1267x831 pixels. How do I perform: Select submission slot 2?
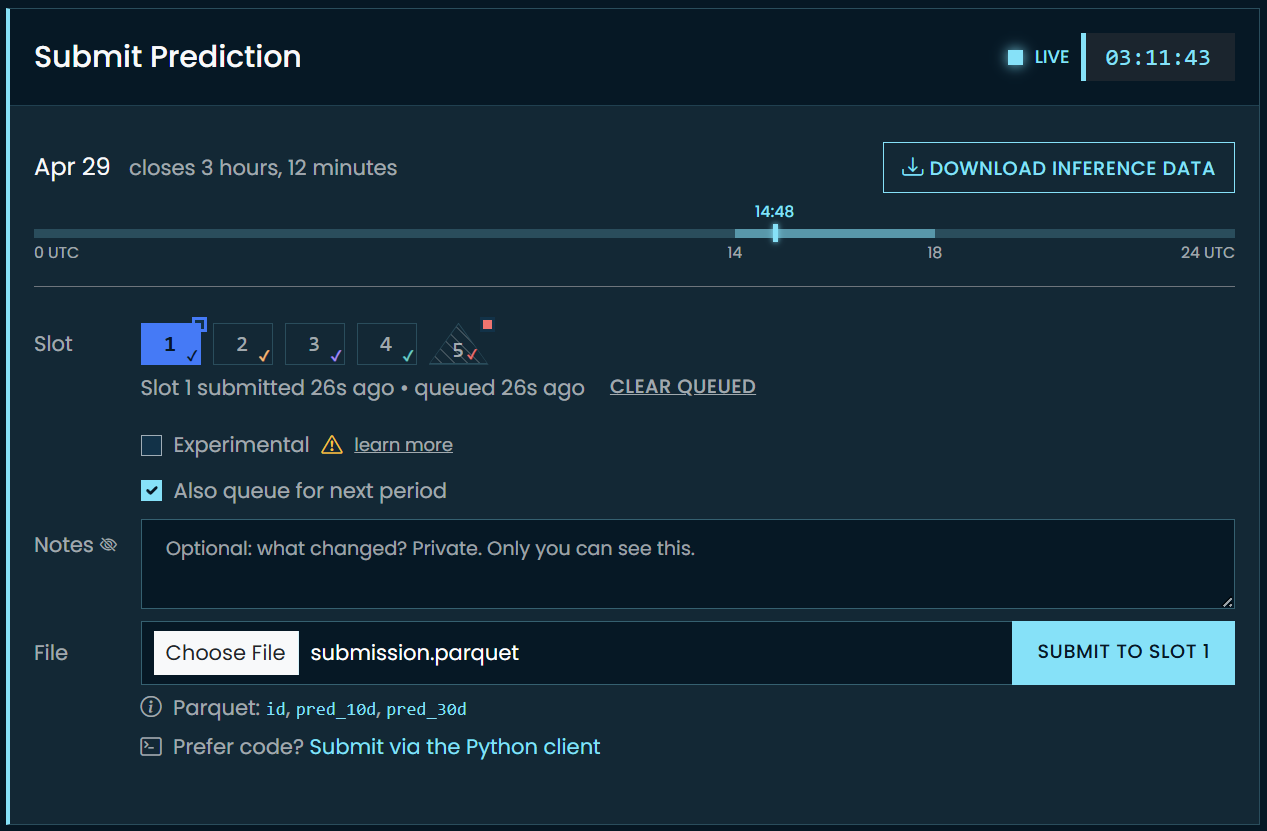(243, 344)
